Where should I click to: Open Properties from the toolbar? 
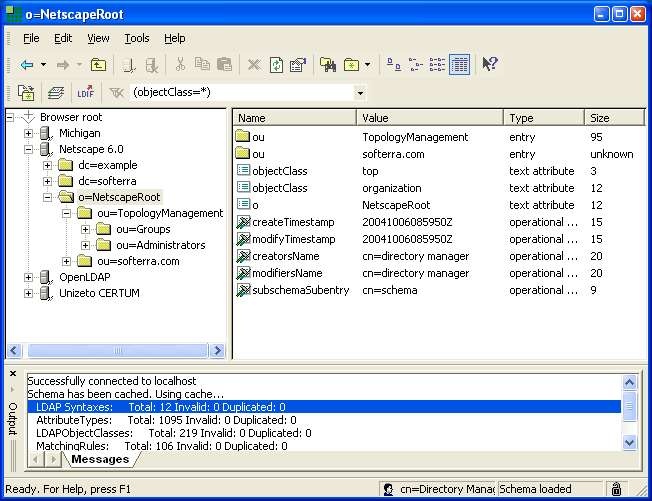(297, 65)
